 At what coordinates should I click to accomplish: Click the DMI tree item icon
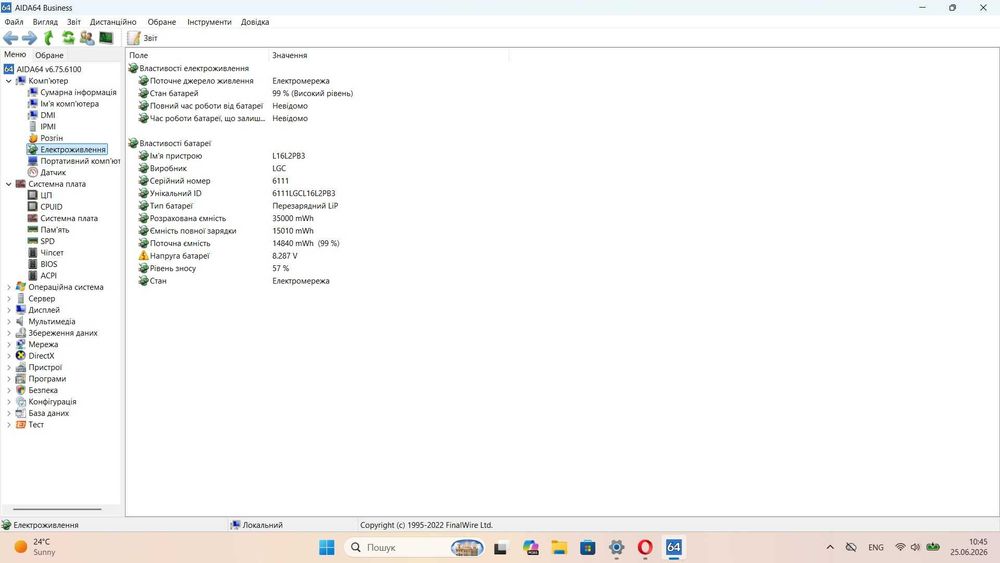click(33, 115)
